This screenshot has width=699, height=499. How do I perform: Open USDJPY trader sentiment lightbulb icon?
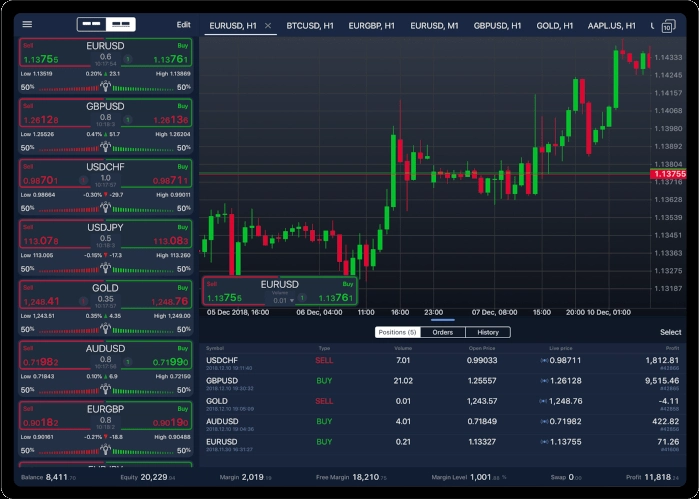click(x=106, y=268)
